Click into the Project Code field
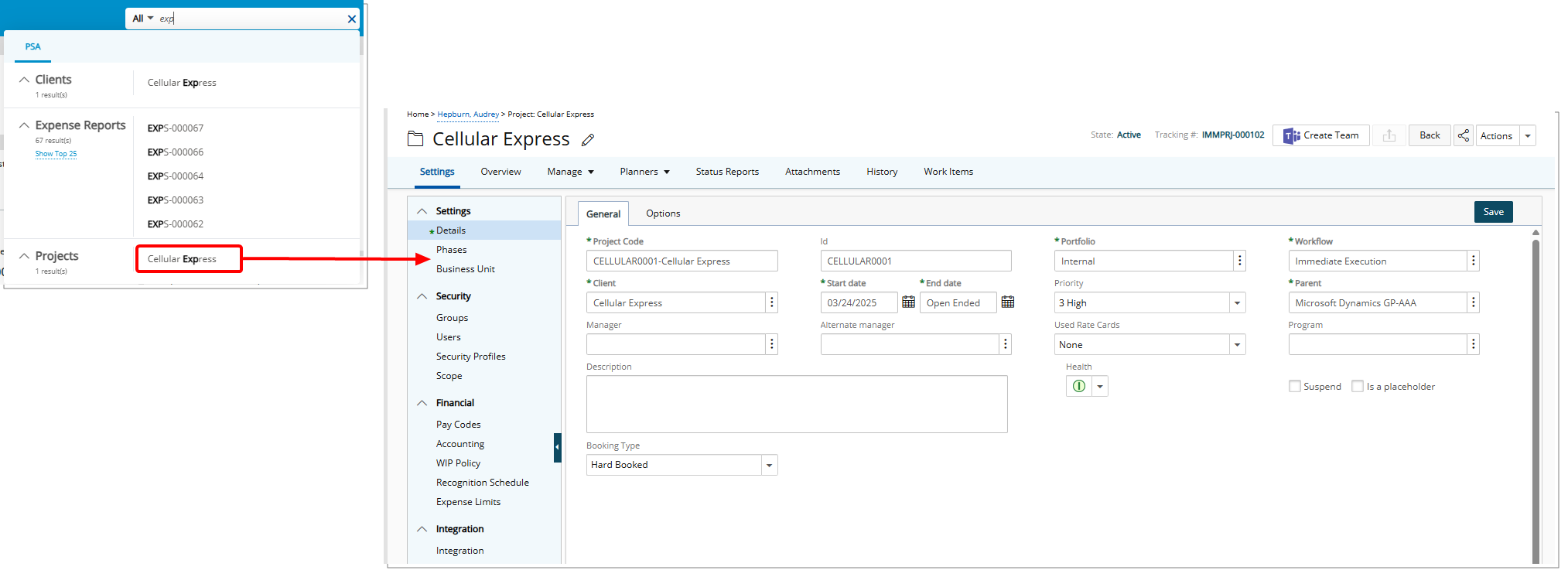The image size is (1568, 577). [x=682, y=261]
